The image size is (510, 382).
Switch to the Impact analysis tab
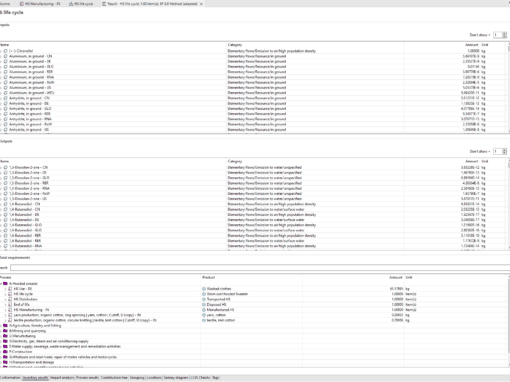tap(62, 378)
